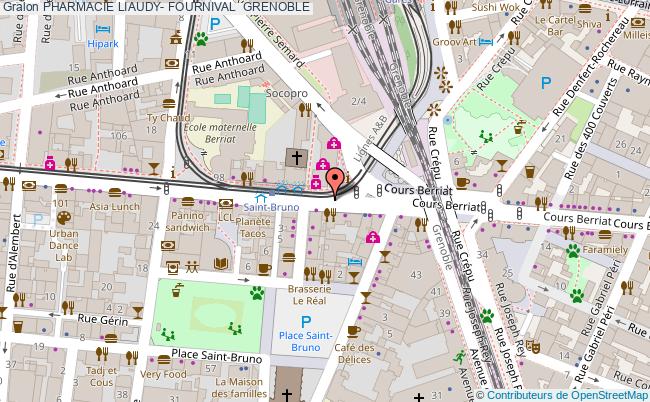
Task: Select the LCL bank icon
Action: (226, 203)
